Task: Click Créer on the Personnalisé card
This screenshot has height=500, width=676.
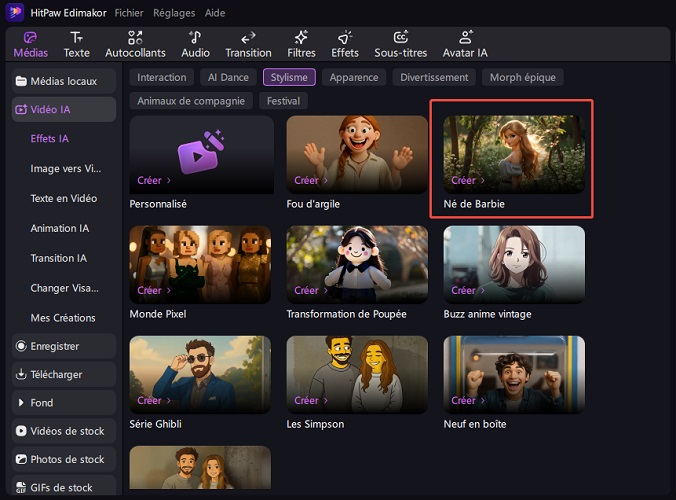Action: tap(153, 181)
